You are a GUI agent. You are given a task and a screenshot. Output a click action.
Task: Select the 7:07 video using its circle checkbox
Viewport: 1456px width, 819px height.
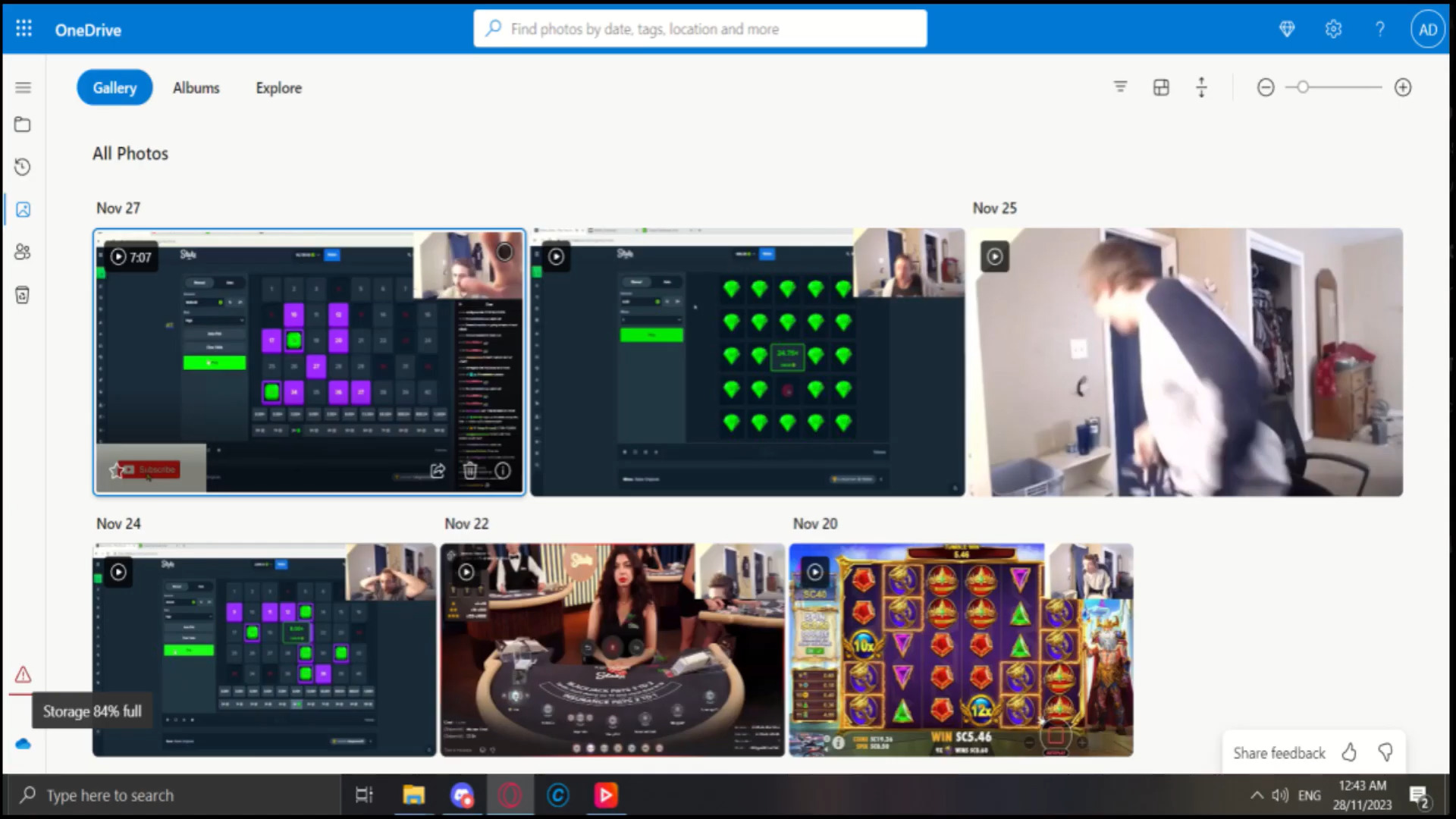tap(504, 252)
